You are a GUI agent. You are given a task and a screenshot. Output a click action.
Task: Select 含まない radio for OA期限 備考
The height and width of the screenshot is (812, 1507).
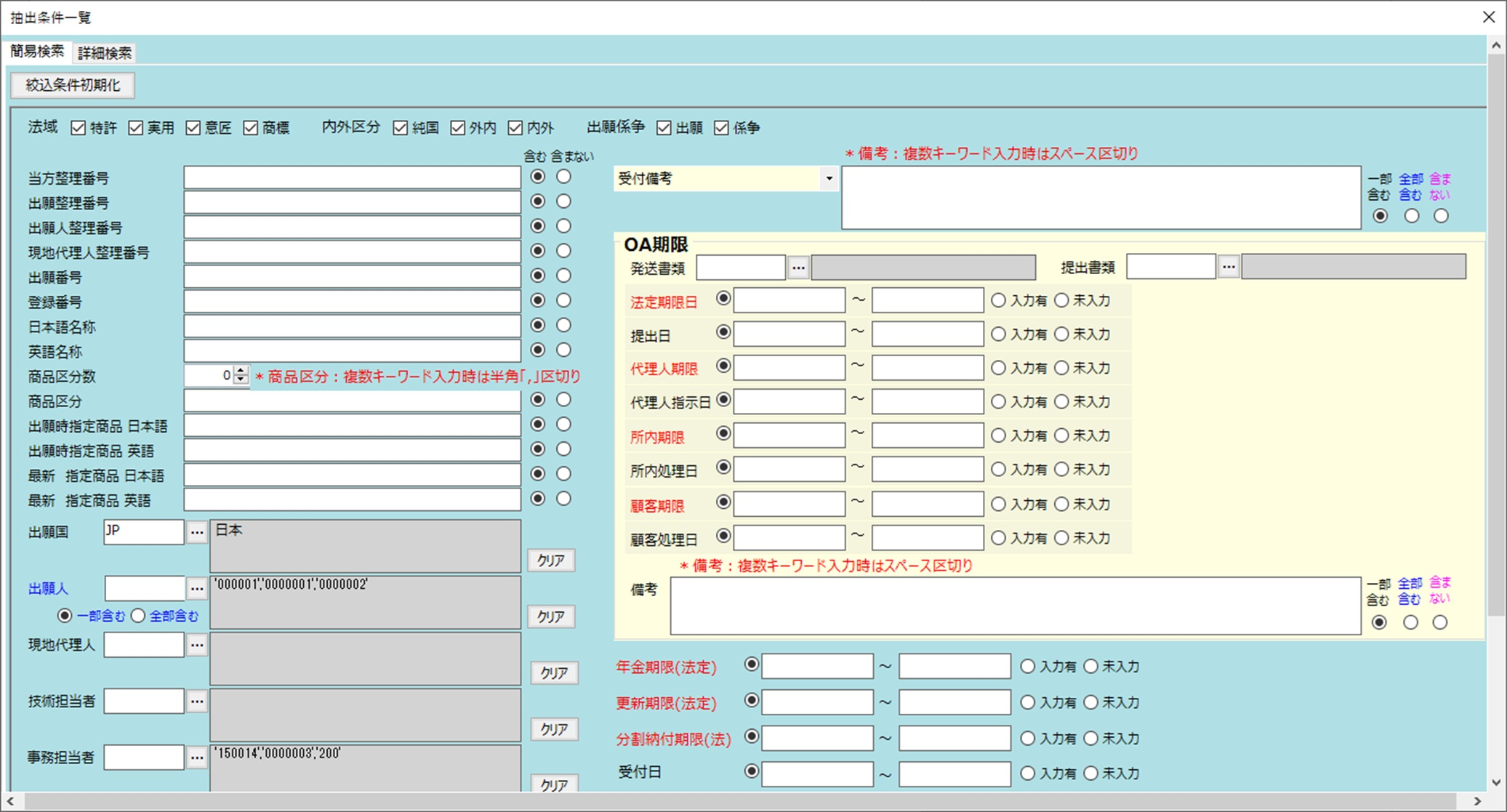(x=1440, y=622)
